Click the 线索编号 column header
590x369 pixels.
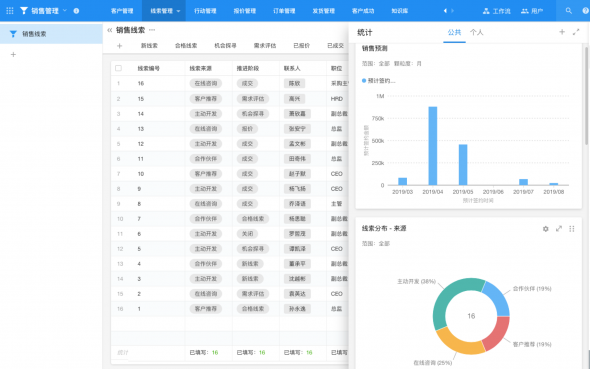pos(149,68)
